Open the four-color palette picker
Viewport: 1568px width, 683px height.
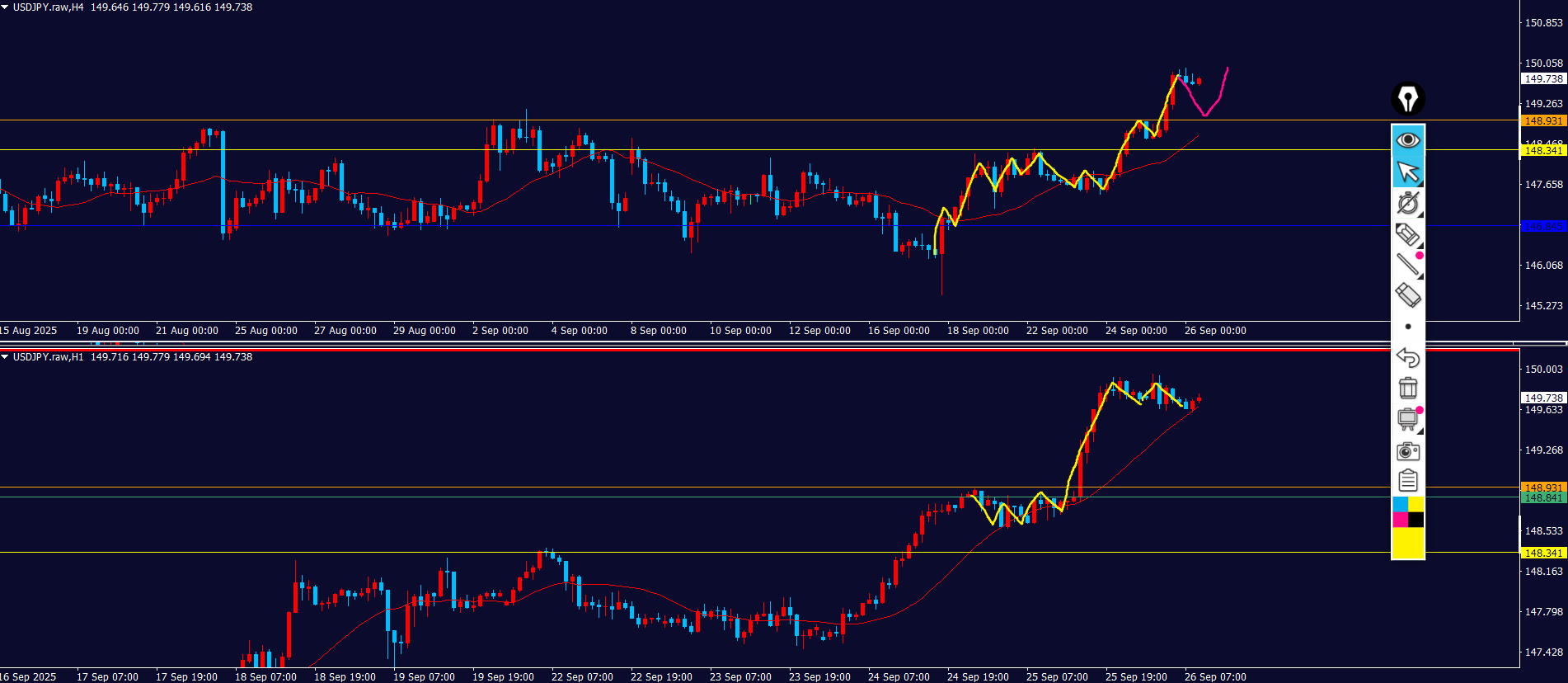pos(1407,511)
